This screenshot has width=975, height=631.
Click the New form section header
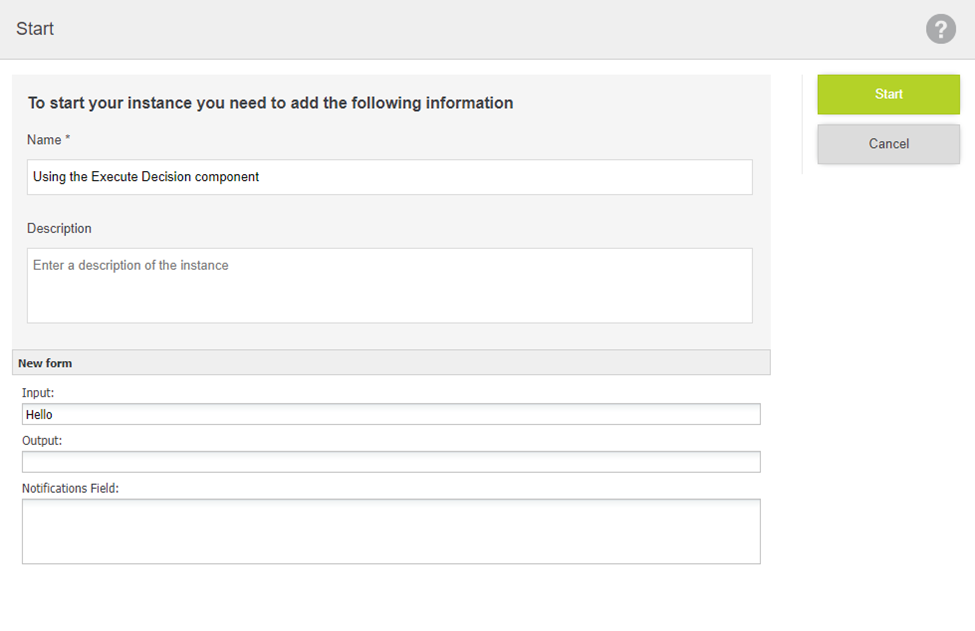45,363
